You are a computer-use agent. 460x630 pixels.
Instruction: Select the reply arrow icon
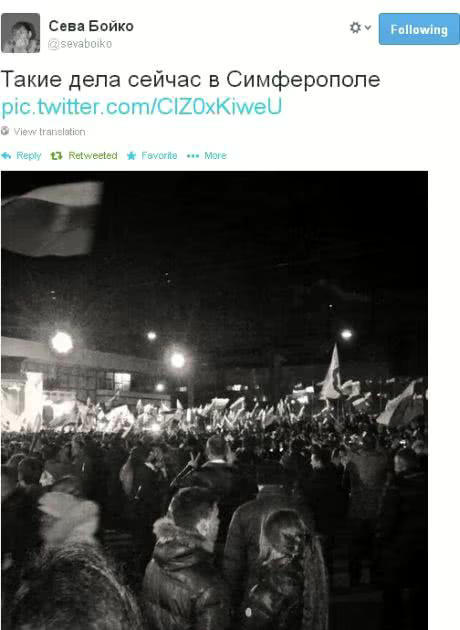click(x=6, y=155)
